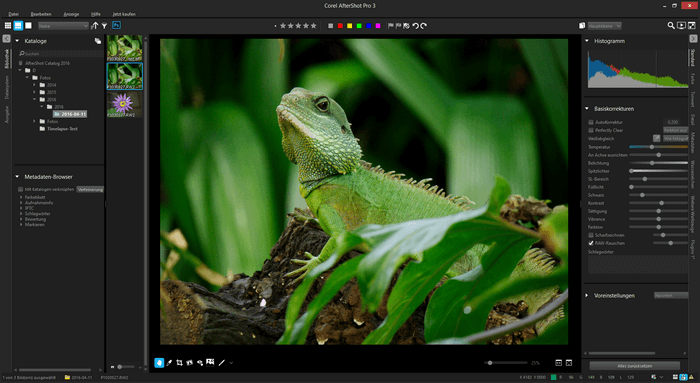The image size is (700, 383).
Task: Expand the 2015 folder node
Action: (x=34, y=92)
